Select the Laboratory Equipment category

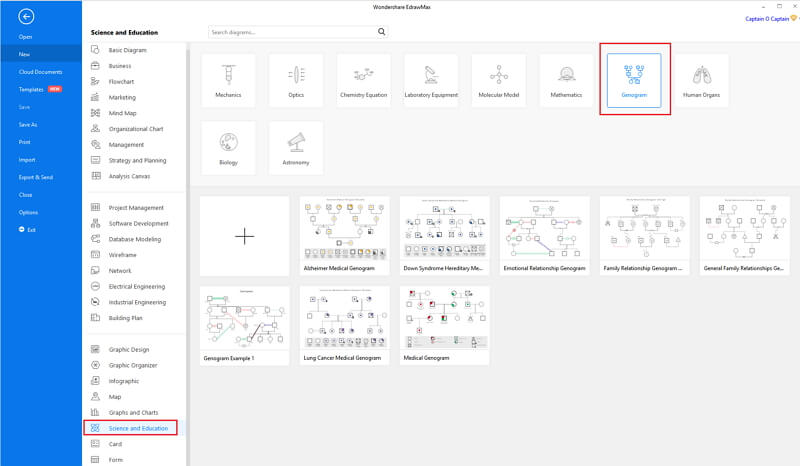click(431, 80)
